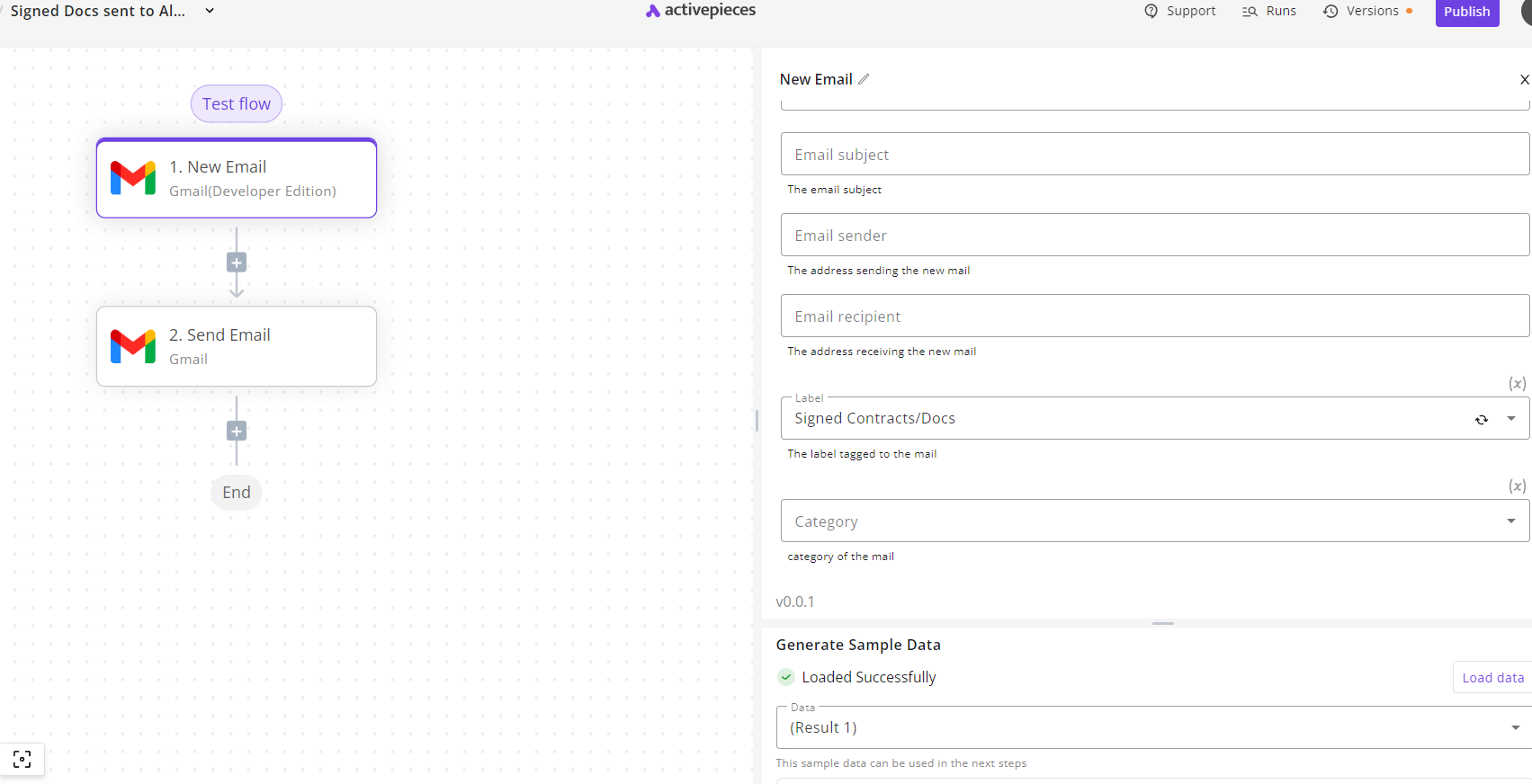Image resolution: width=1532 pixels, height=784 pixels.
Task: Refresh the Label options list
Action: coord(1481,419)
